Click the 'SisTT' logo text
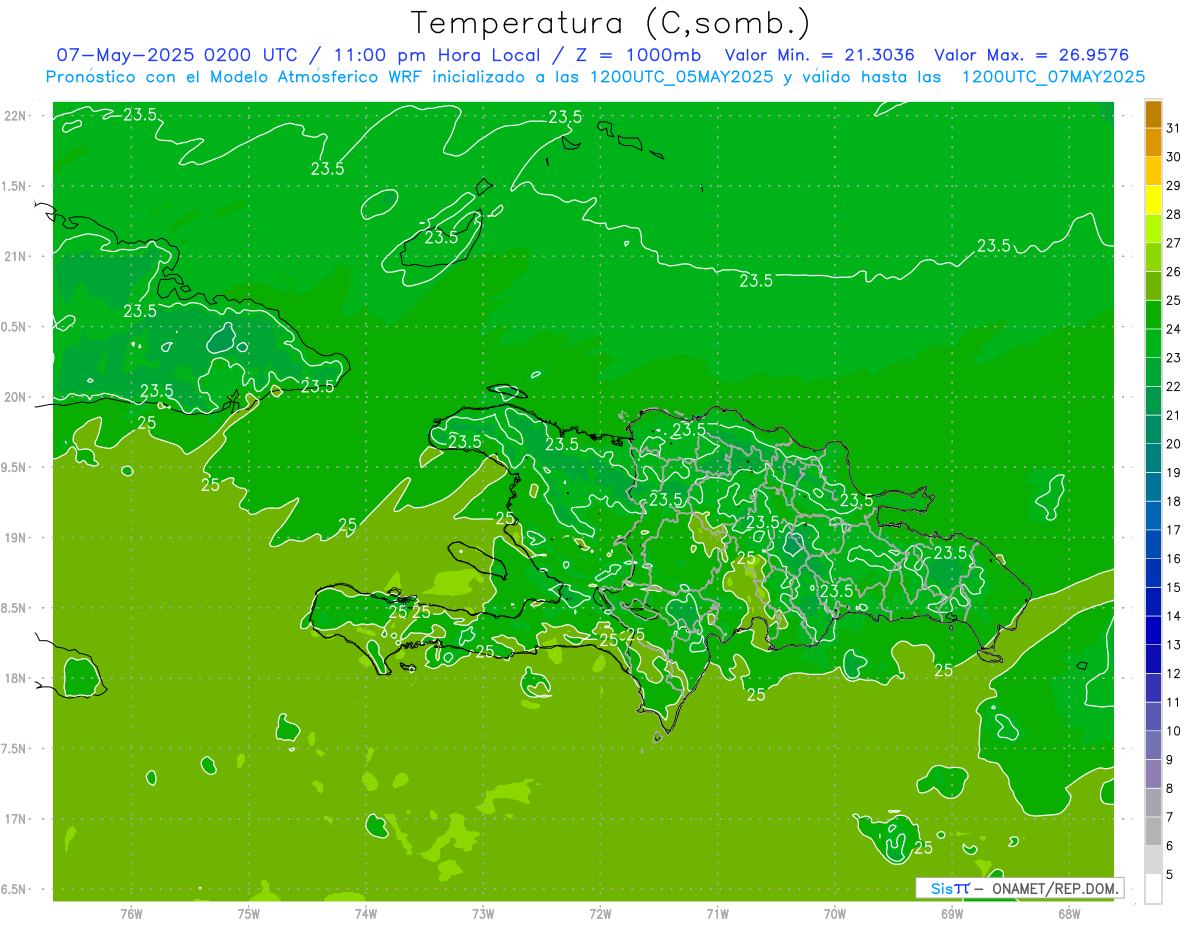 click(950, 888)
